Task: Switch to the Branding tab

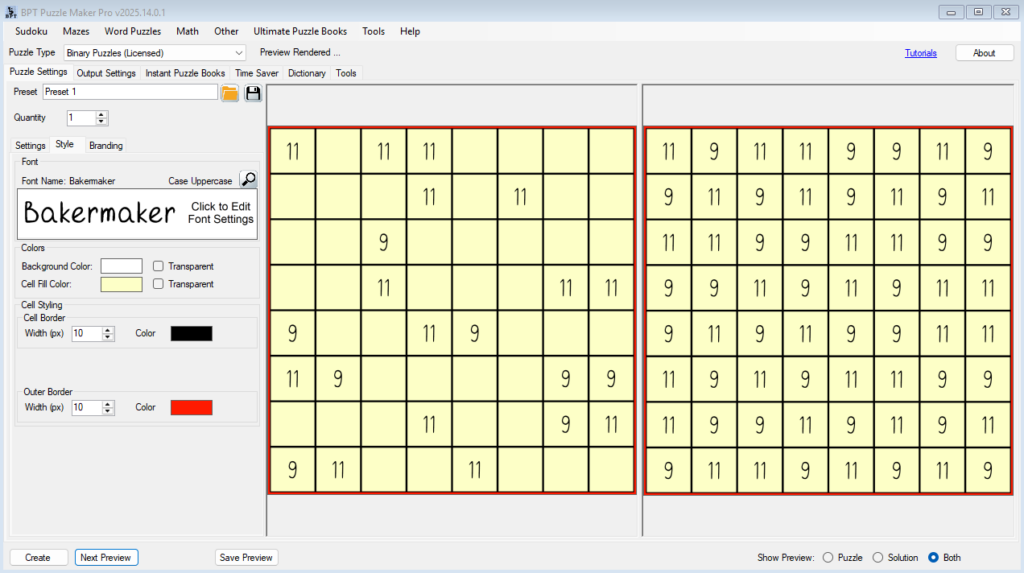Action: [x=106, y=145]
